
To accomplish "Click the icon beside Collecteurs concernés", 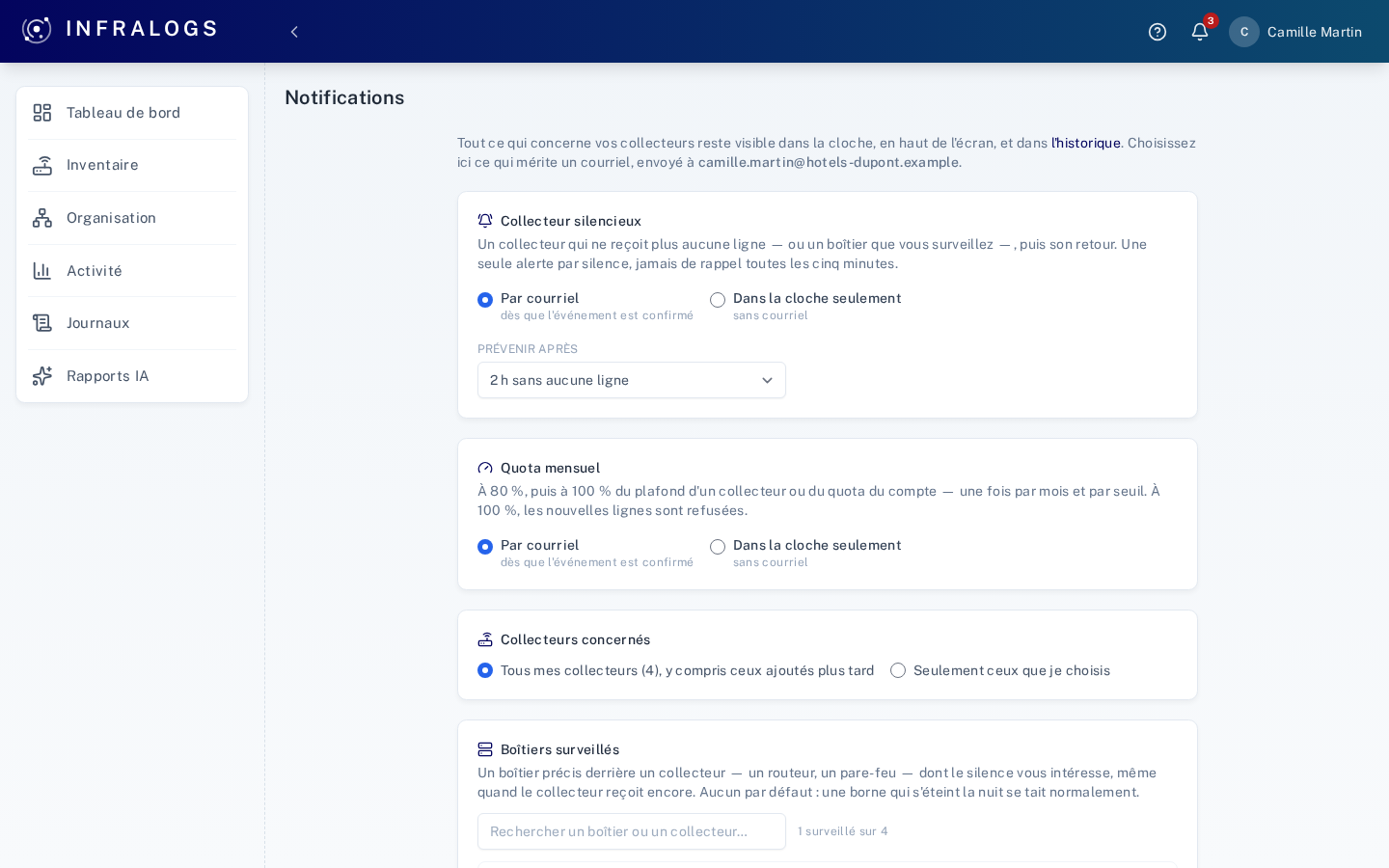I will tap(485, 639).
